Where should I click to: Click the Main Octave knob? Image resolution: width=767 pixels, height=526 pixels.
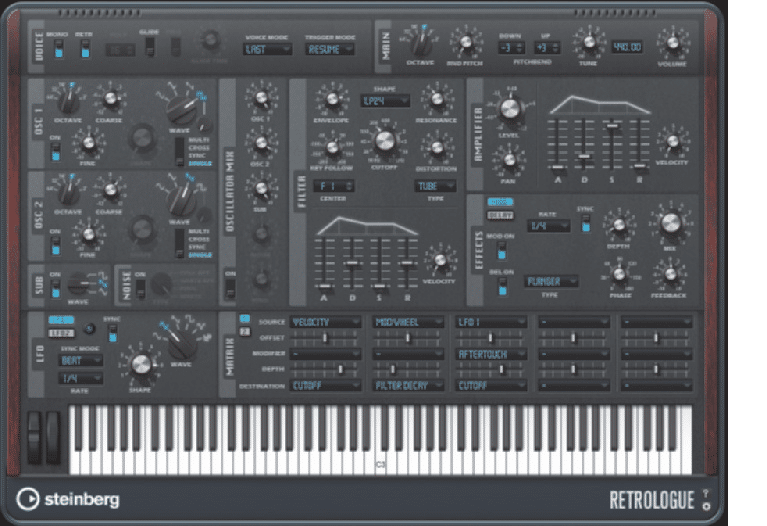tap(421, 44)
